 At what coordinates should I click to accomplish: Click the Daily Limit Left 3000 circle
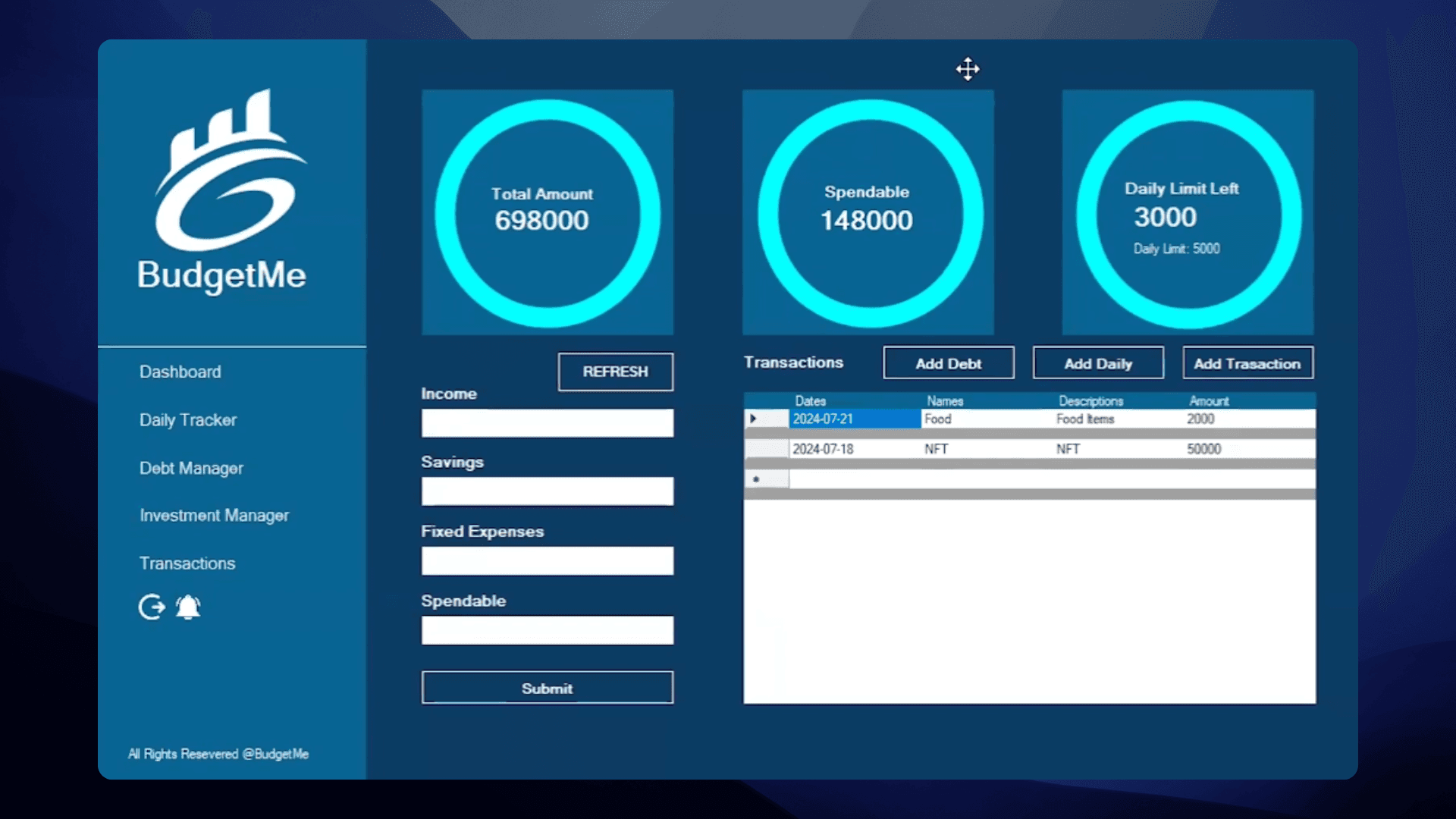click(x=1188, y=213)
